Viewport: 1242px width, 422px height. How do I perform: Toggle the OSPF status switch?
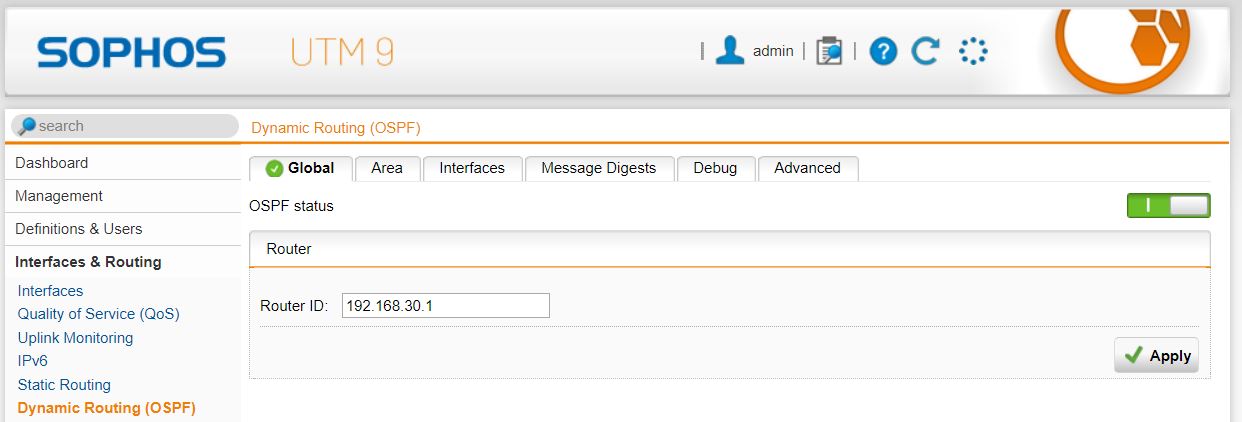coord(1168,206)
